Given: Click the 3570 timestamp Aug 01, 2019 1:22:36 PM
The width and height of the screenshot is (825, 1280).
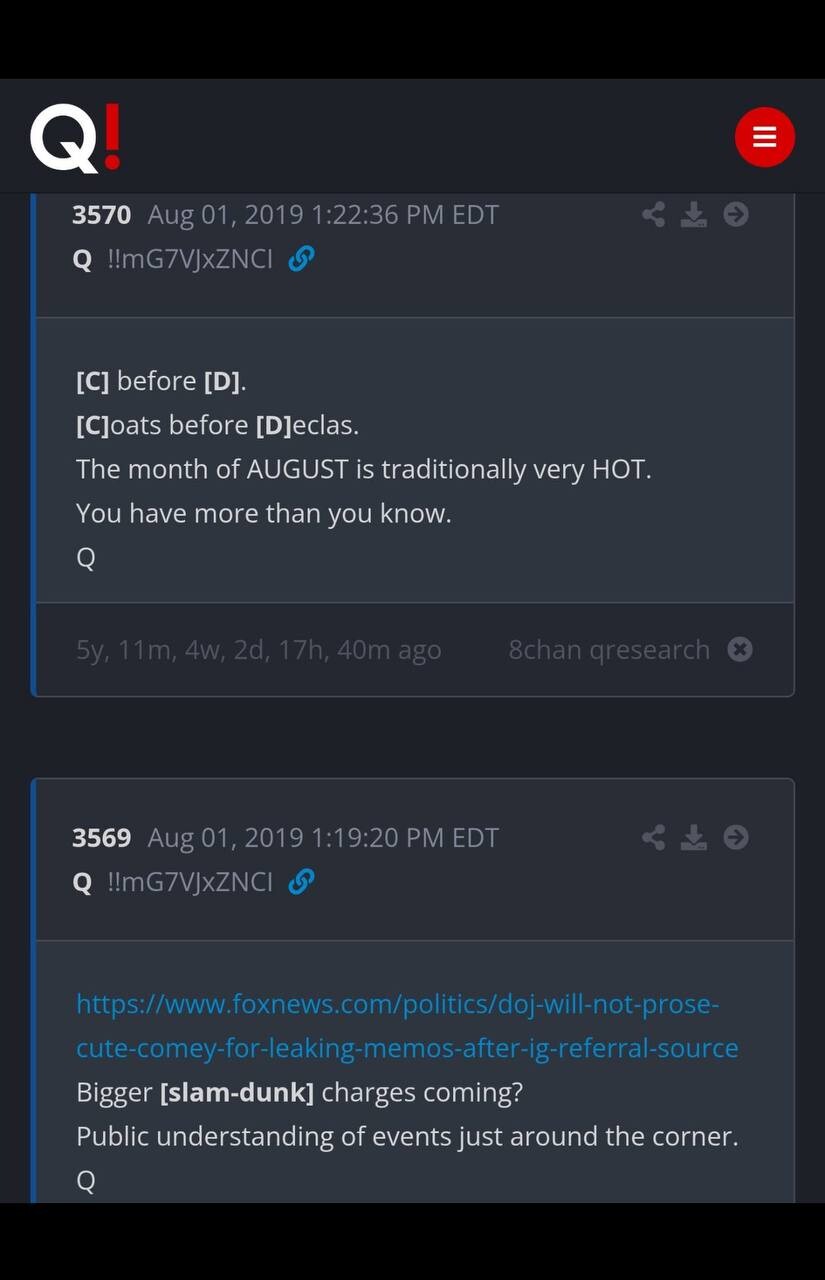Looking at the screenshot, I should click(323, 215).
